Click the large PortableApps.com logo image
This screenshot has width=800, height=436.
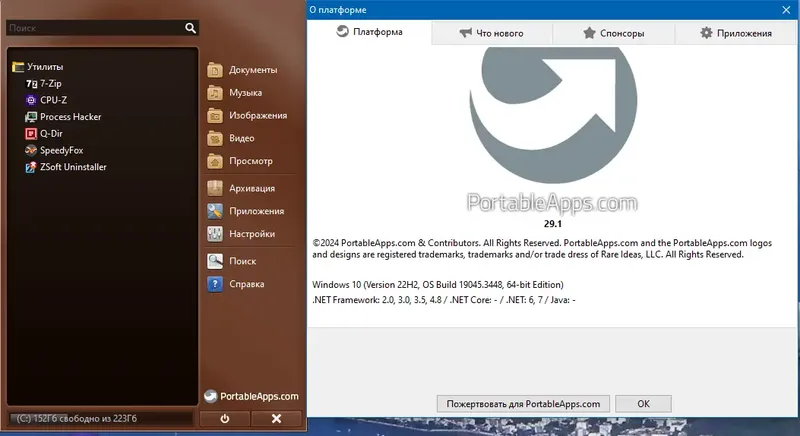553,130
